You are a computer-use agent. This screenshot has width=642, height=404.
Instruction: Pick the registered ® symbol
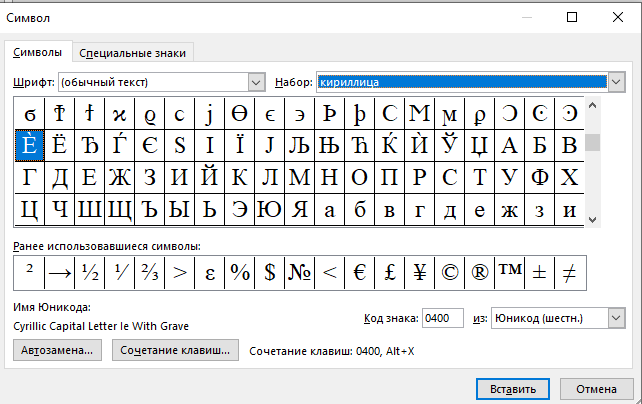click(x=480, y=273)
